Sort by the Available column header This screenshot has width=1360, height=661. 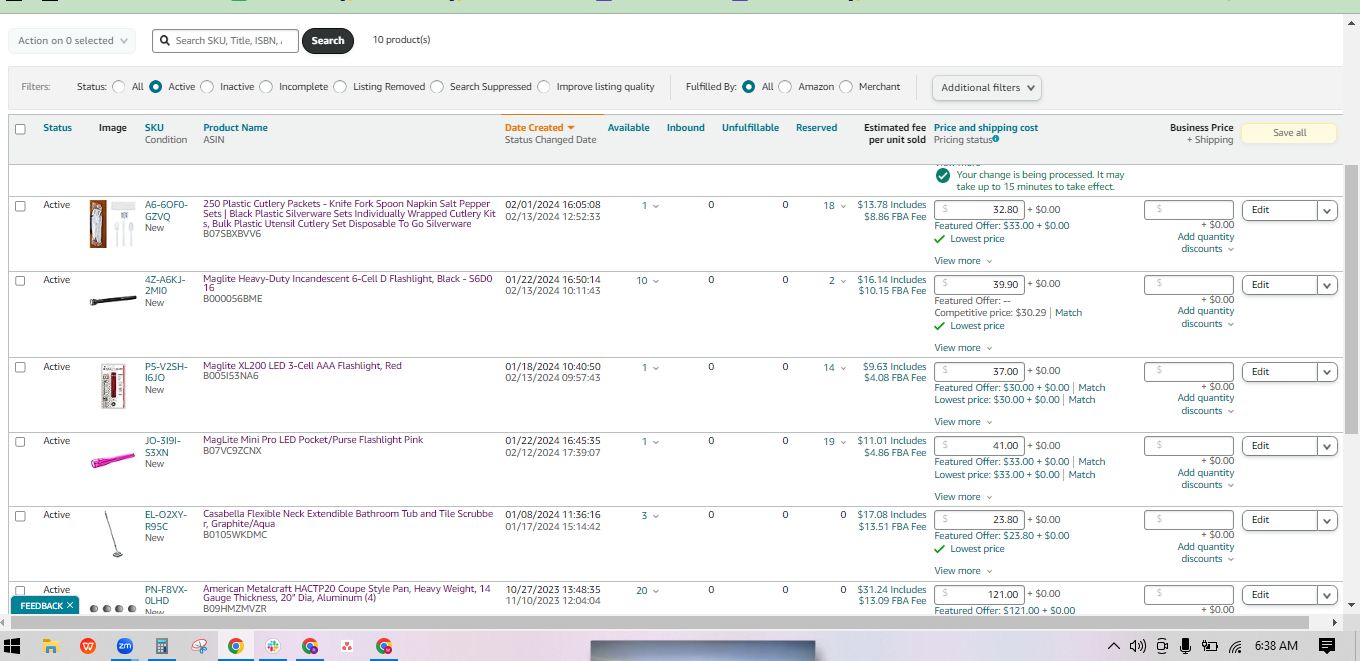[x=628, y=128]
